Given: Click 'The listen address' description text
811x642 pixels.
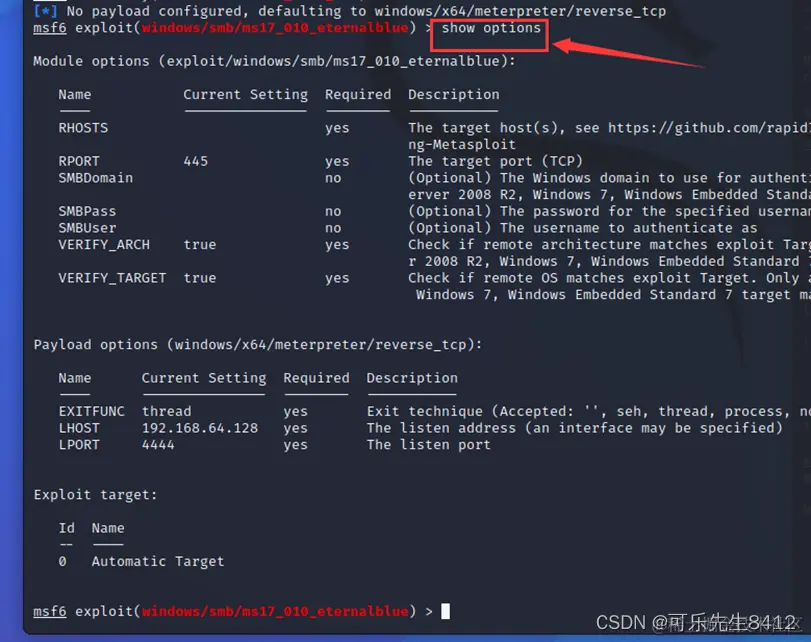Looking at the screenshot, I should 575,428.
